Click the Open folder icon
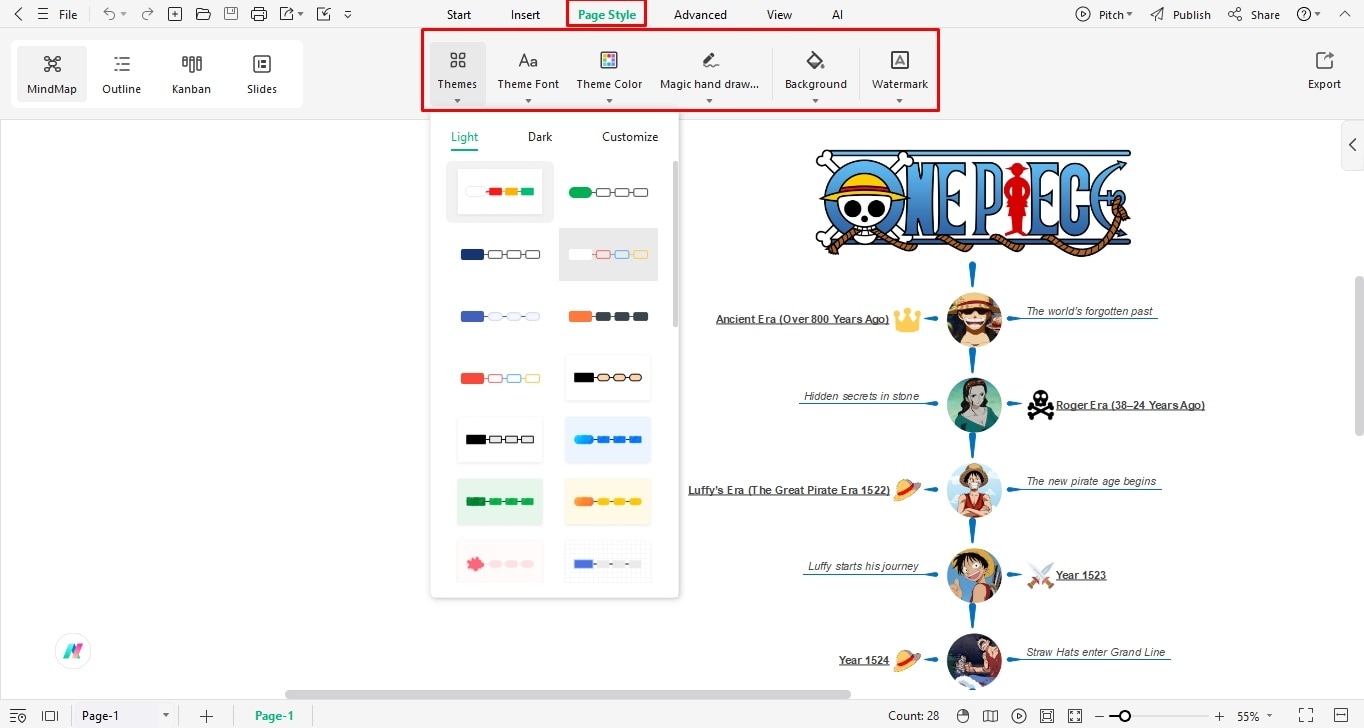The image size is (1364, 728). (203, 15)
